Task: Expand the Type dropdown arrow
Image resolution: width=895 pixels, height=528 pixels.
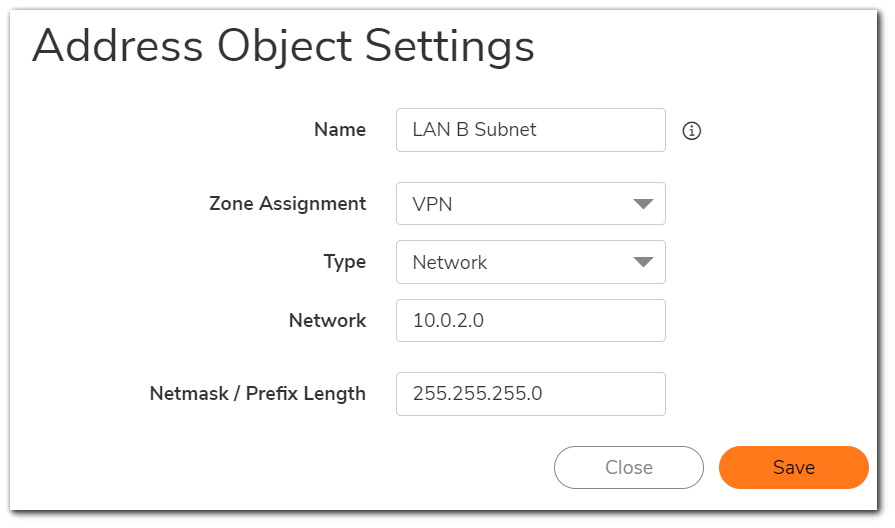Action: click(643, 262)
